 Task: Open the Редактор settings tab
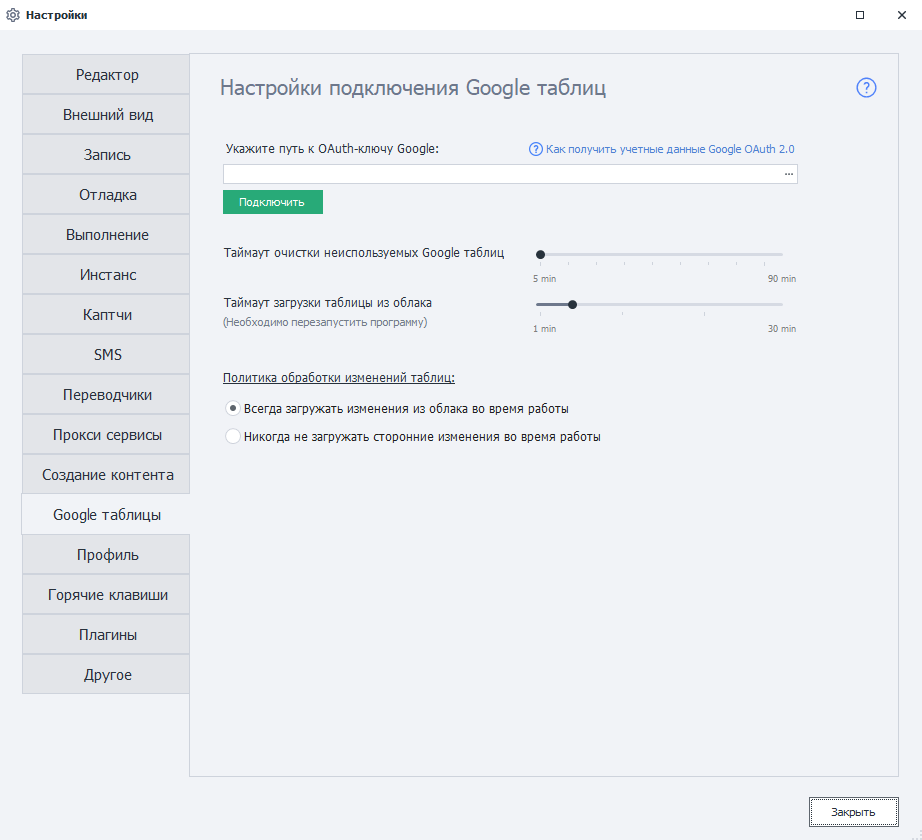pyautogui.click(x=107, y=75)
